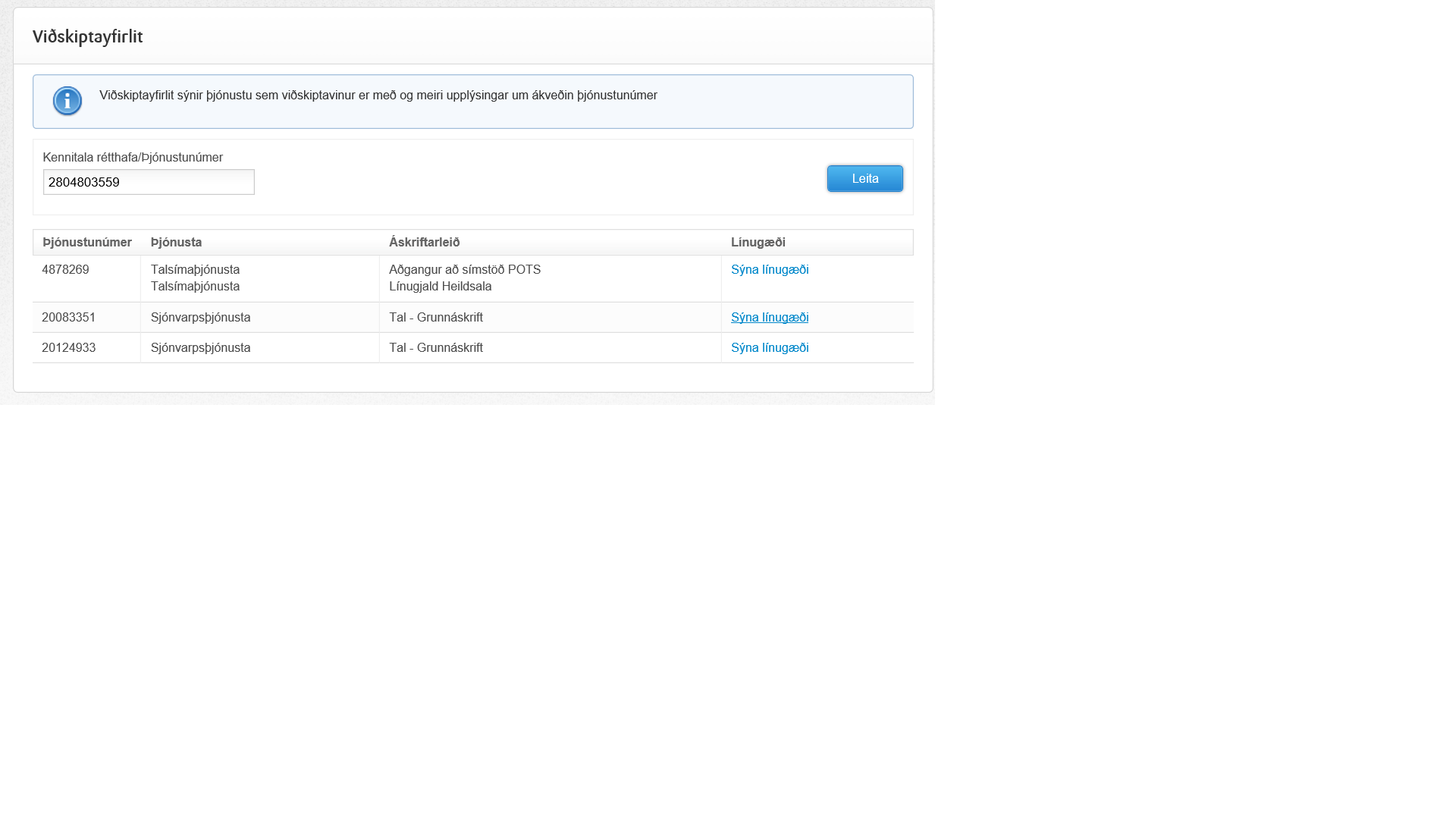Click Línugjald Heildsala subscription text

click(x=440, y=287)
